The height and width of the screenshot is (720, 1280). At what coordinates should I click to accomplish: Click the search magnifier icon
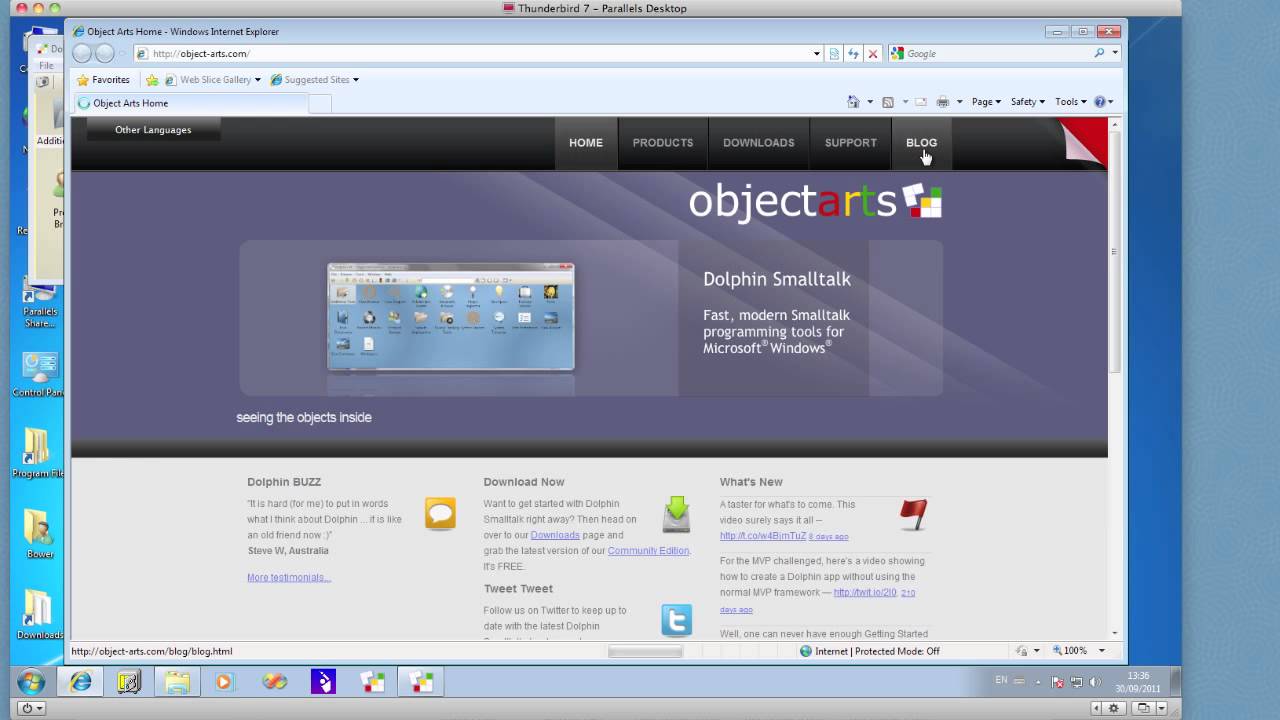[1099, 54]
